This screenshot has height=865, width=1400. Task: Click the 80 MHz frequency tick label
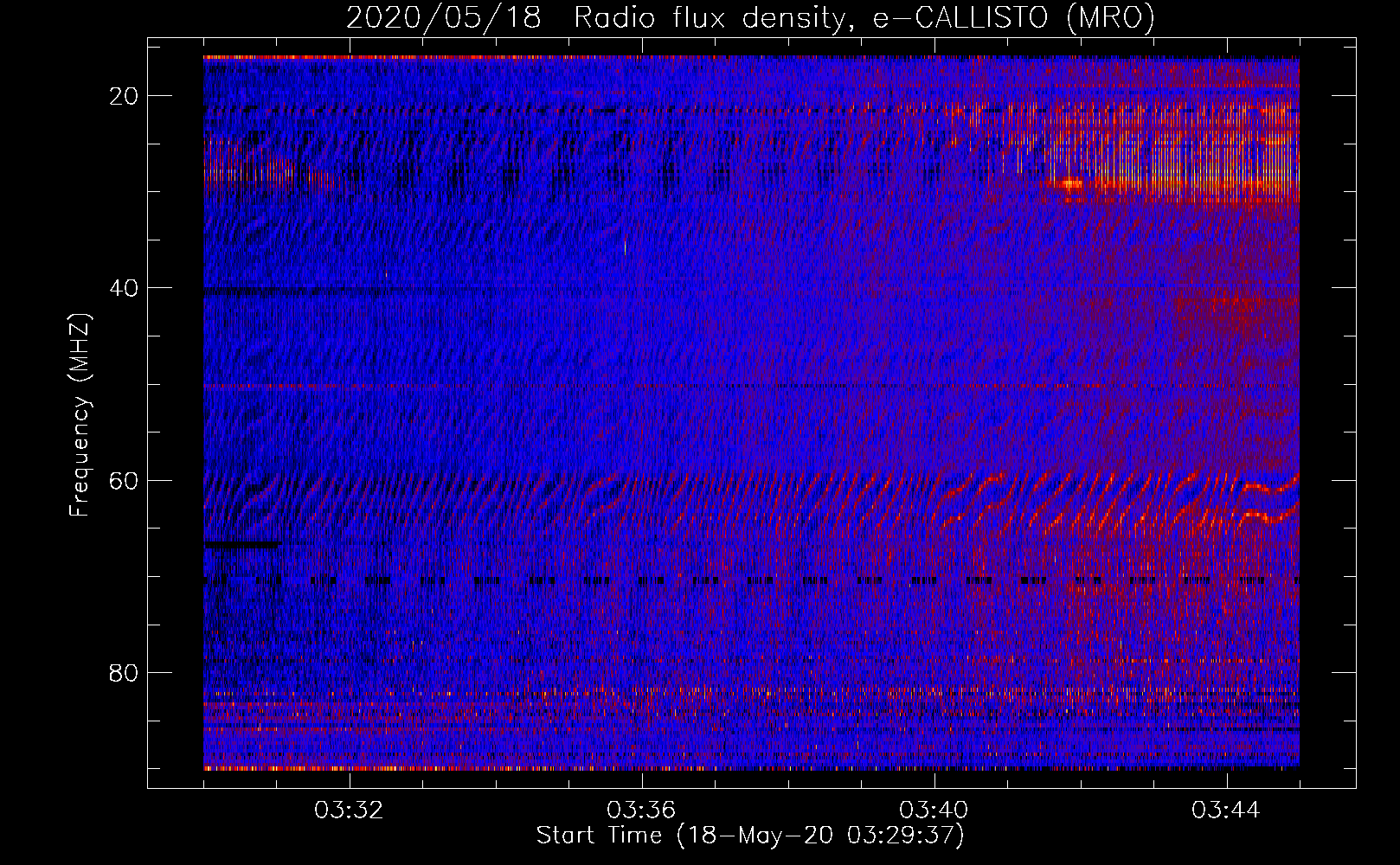[x=125, y=672]
